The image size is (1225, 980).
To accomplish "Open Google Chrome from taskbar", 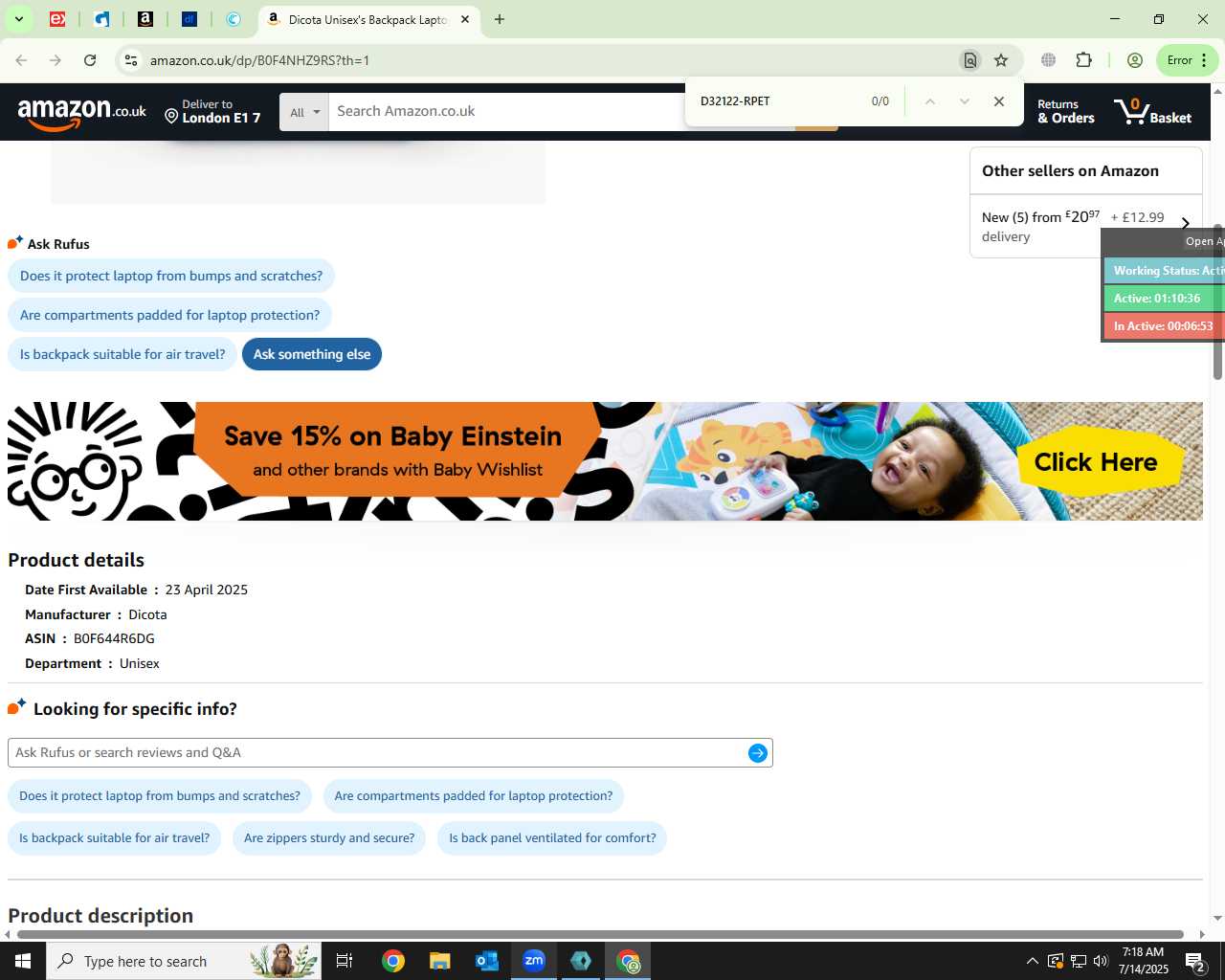I will point(393,961).
